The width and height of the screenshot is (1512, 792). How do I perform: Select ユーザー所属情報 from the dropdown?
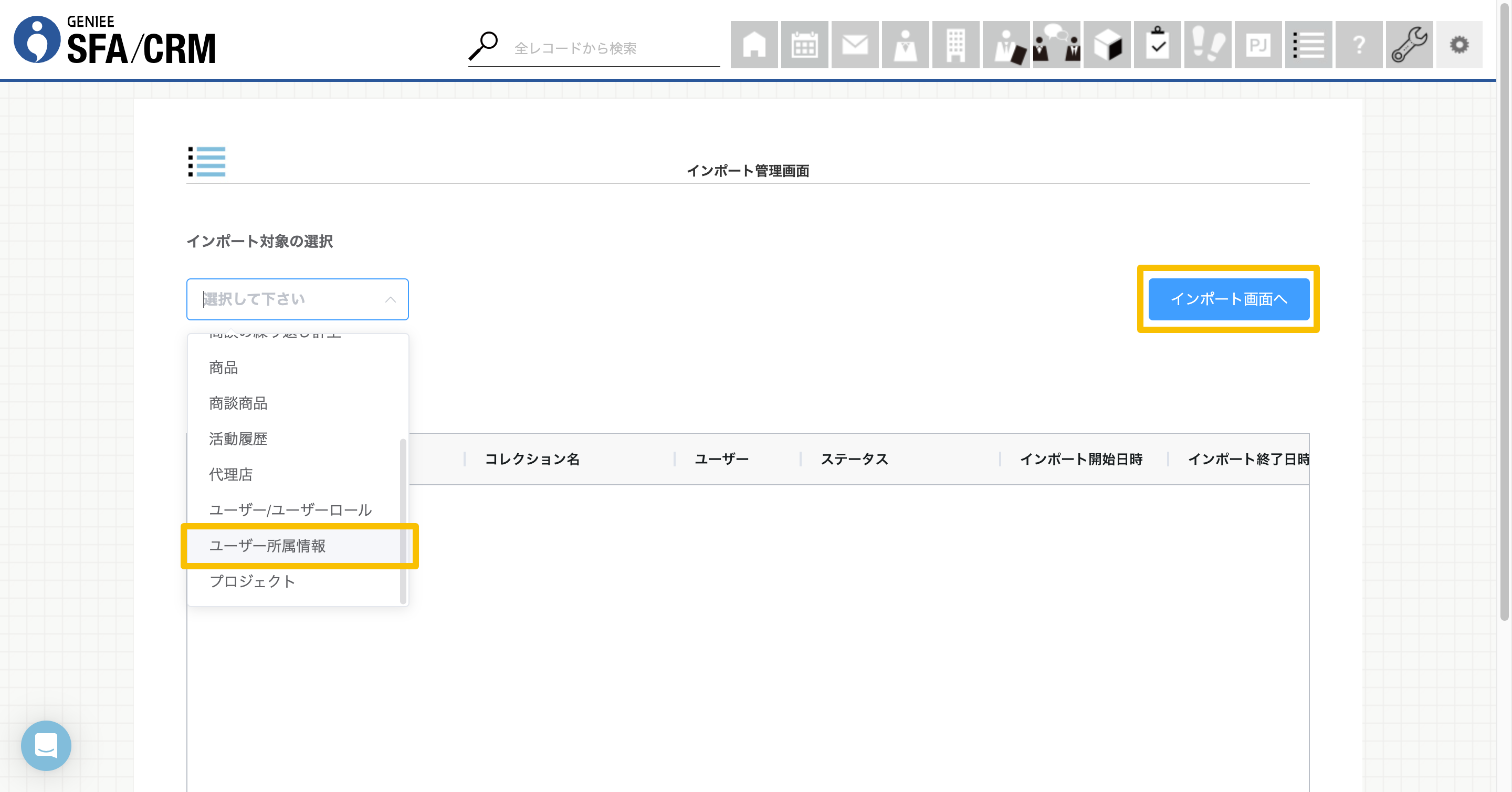tap(298, 546)
